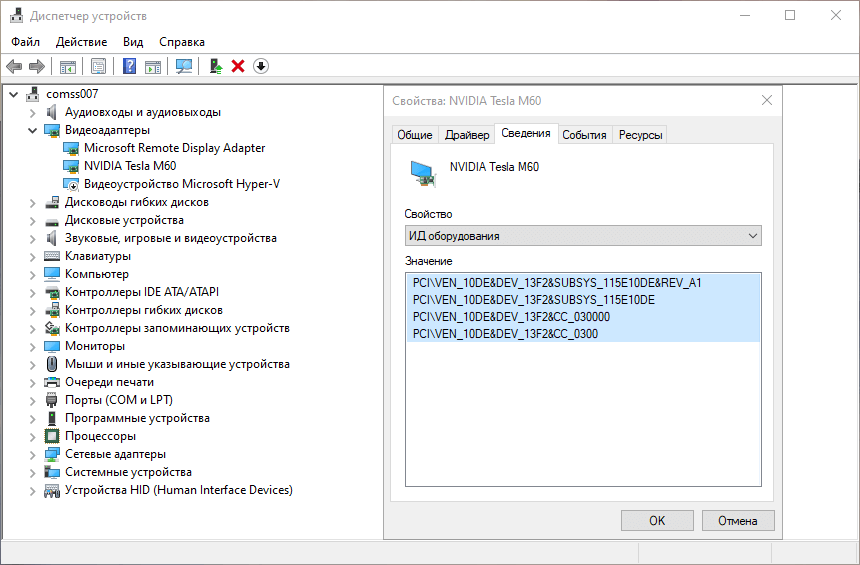Select Звуковые, игровые и видеоустройства item

pyautogui.click(x=171, y=239)
